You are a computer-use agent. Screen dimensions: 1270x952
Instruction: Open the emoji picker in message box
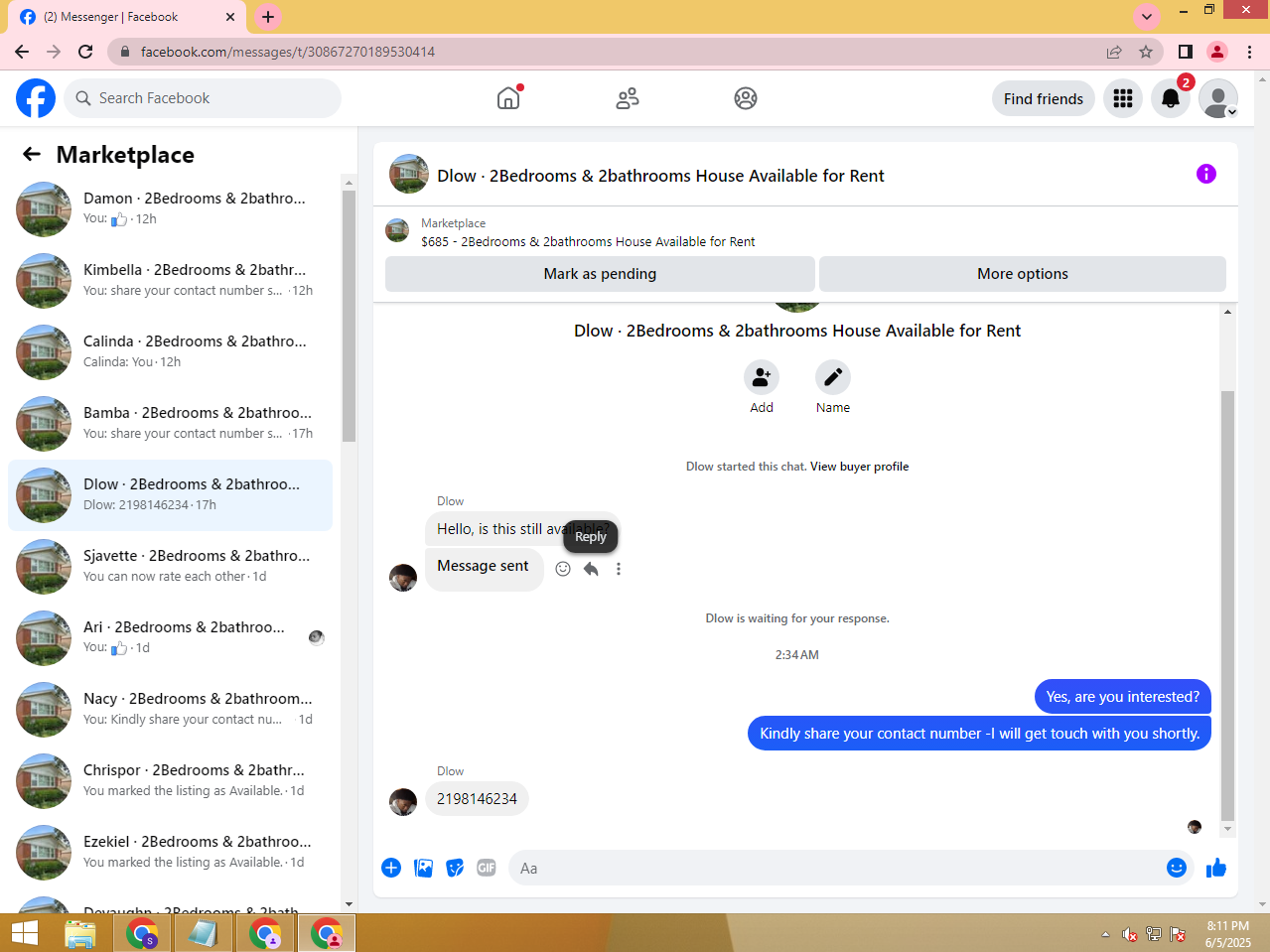[x=1177, y=868]
